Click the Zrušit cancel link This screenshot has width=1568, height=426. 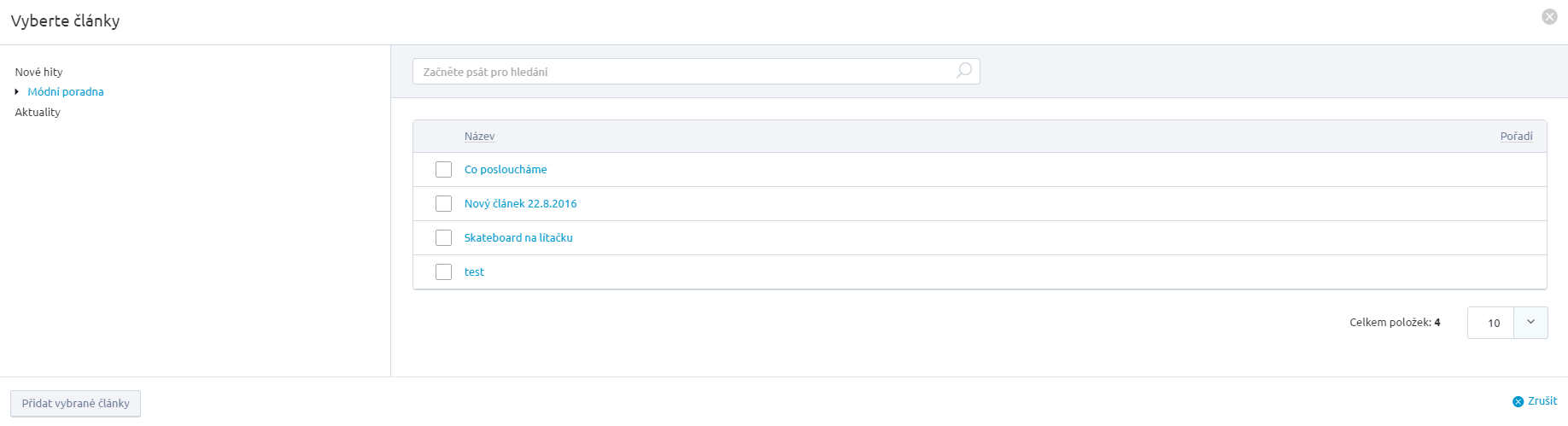click(x=1536, y=401)
